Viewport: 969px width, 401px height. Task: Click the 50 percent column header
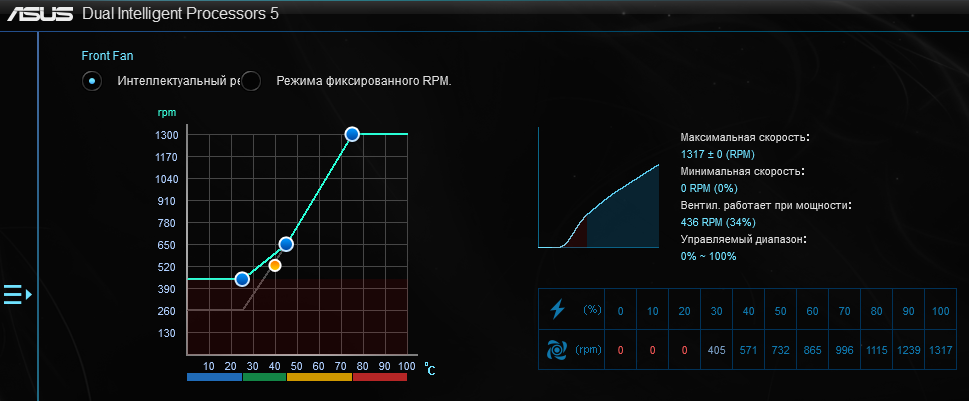coord(781,311)
